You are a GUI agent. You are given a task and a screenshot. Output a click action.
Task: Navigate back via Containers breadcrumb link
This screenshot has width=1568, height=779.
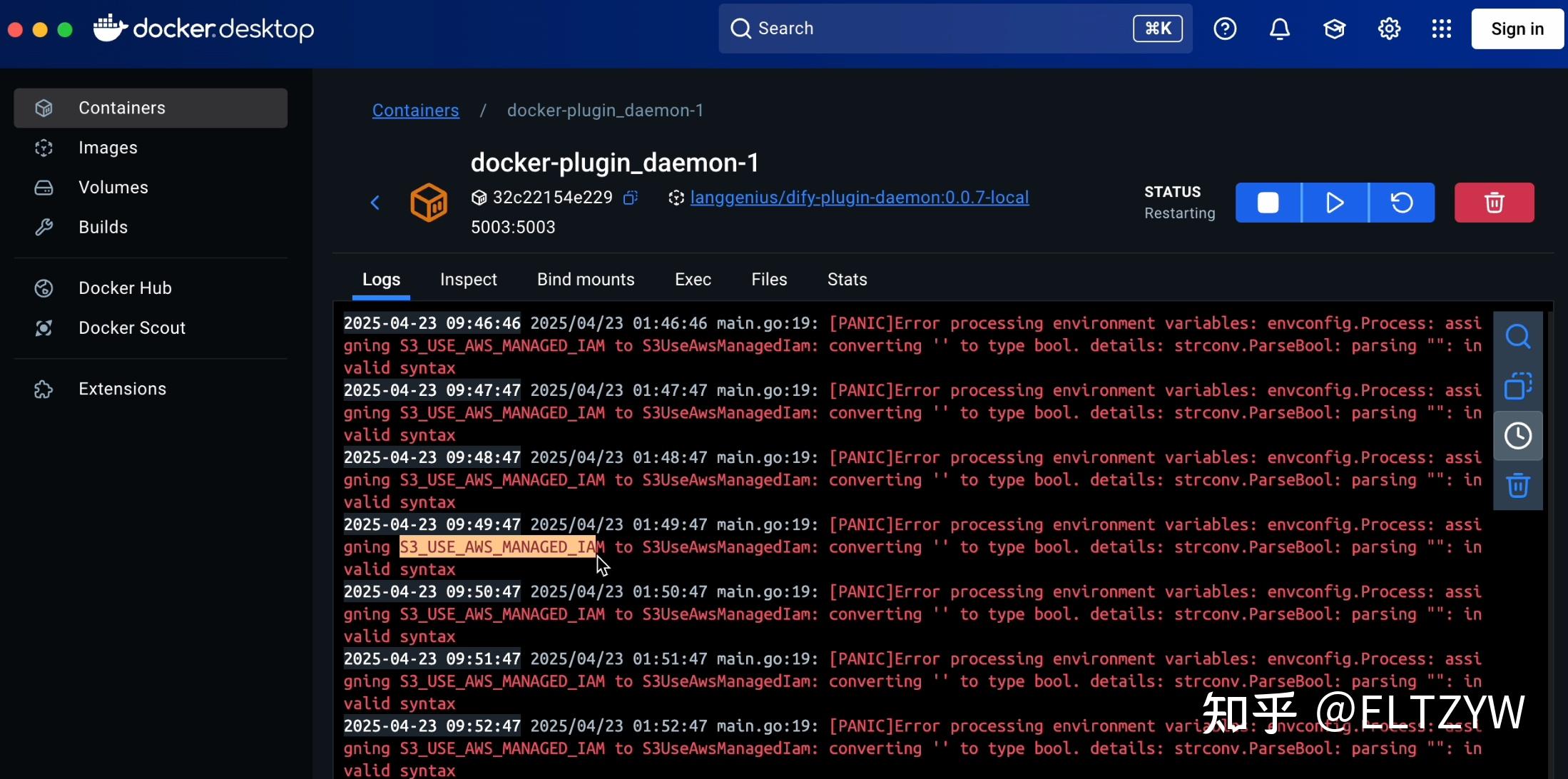click(415, 111)
